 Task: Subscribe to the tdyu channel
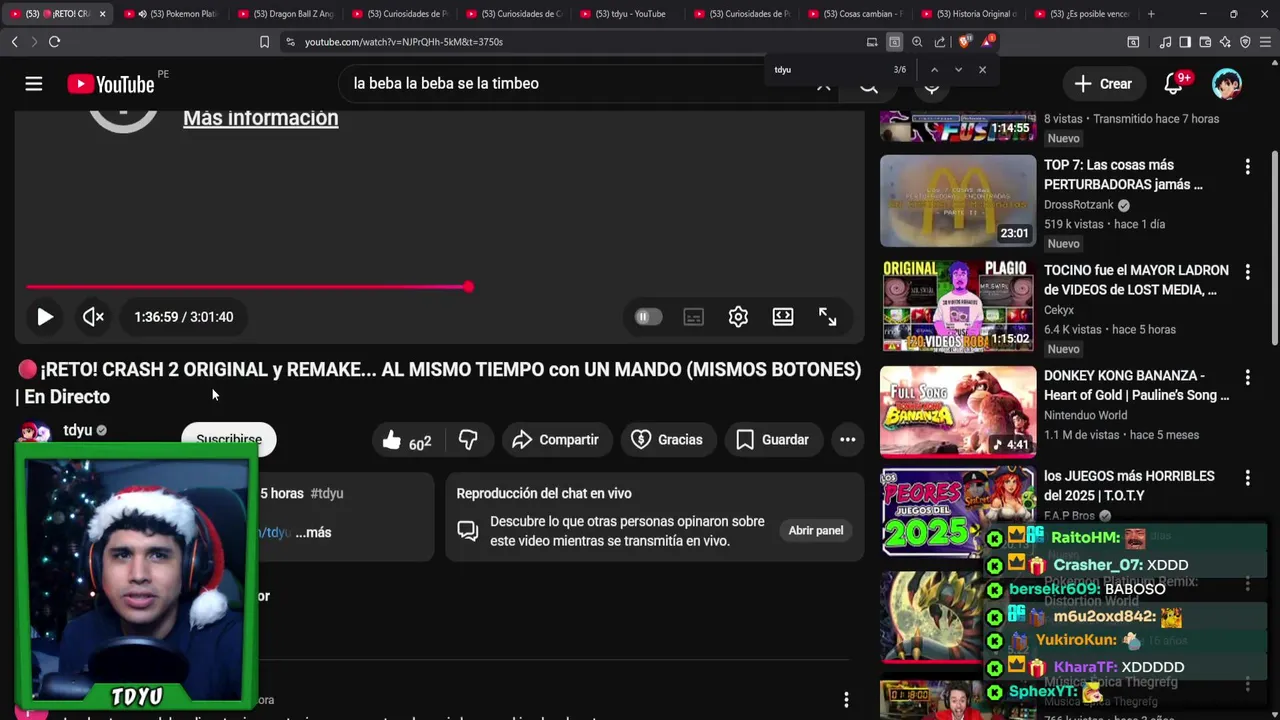(229, 439)
